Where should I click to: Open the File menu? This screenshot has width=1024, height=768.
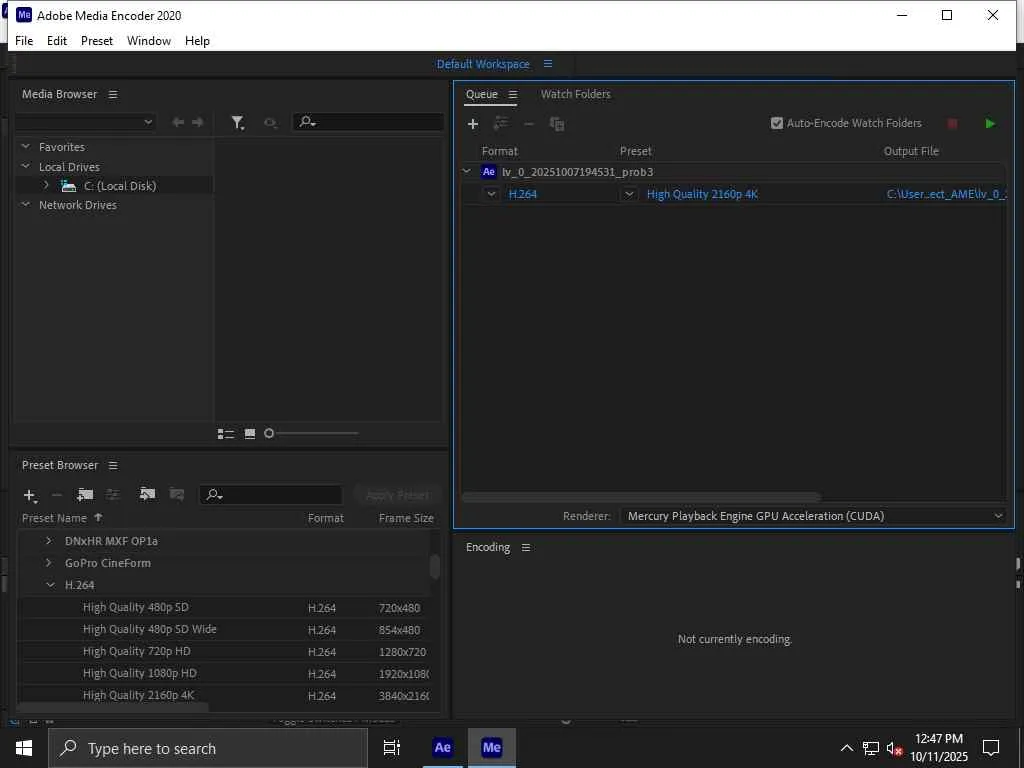pyautogui.click(x=24, y=40)
